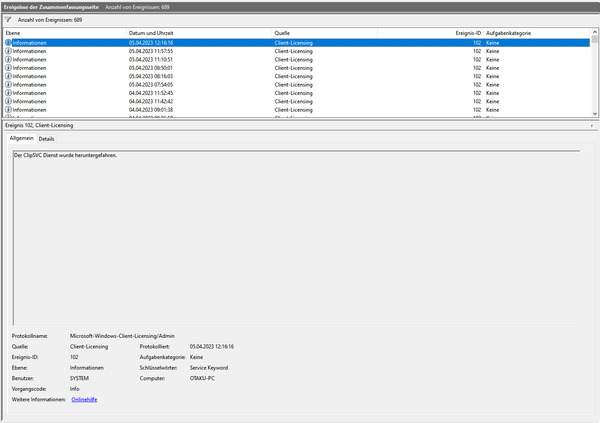This screenshot has width=600, height=423.
Task: Click info icon of 05.04.2023 08:50:01 row
Action: (8, 68)
